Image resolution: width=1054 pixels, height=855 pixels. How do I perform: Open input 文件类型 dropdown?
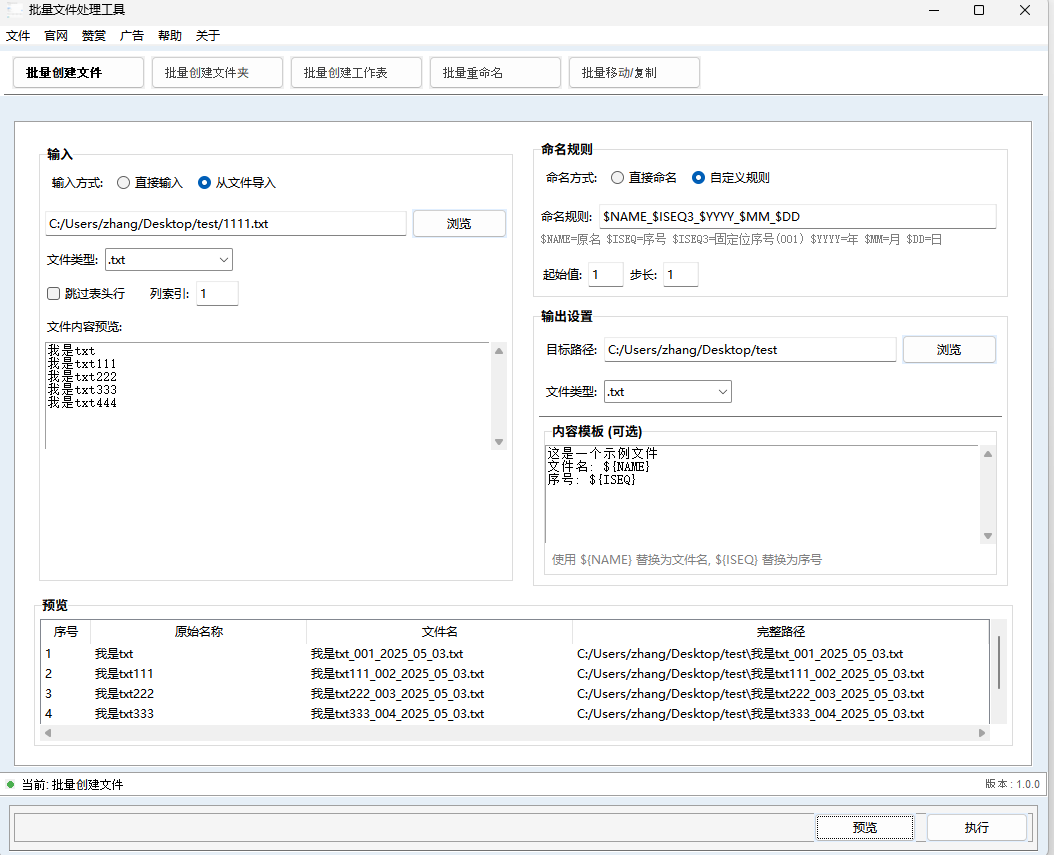tap(169, 260)
